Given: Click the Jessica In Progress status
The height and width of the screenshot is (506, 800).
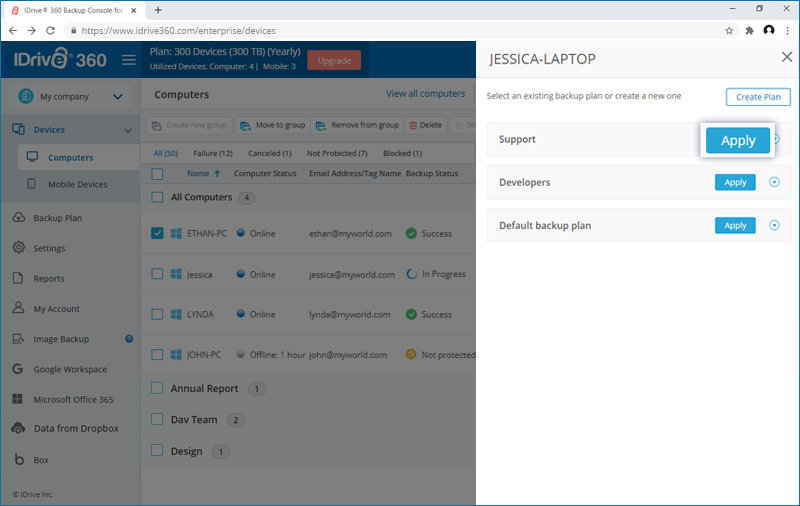Looking at the screenshot, I should 436,274.
